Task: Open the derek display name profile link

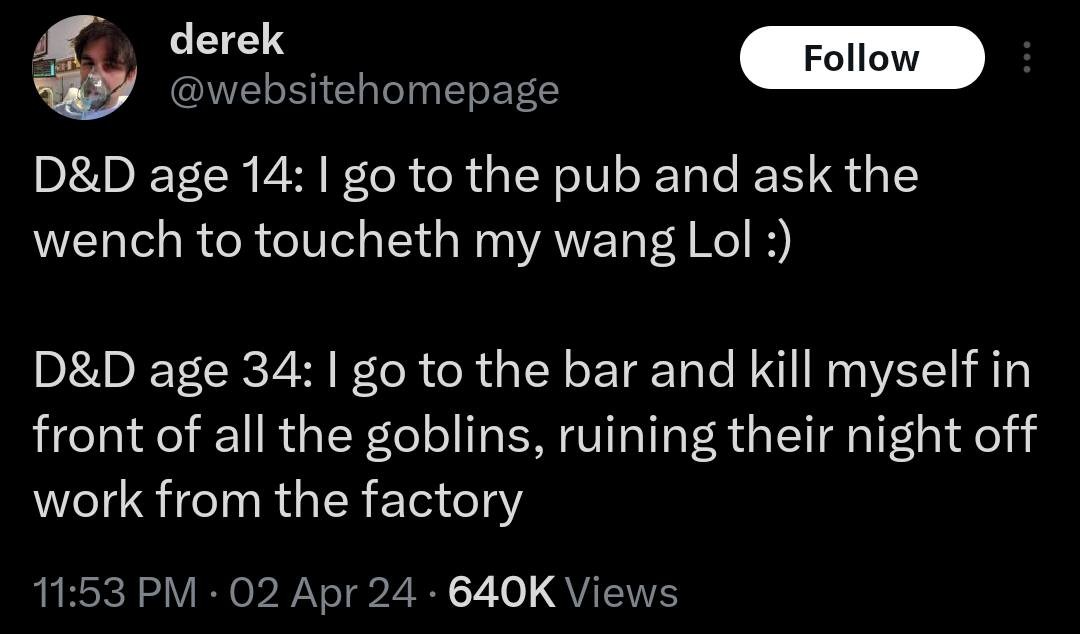Action: click(227, 41)
